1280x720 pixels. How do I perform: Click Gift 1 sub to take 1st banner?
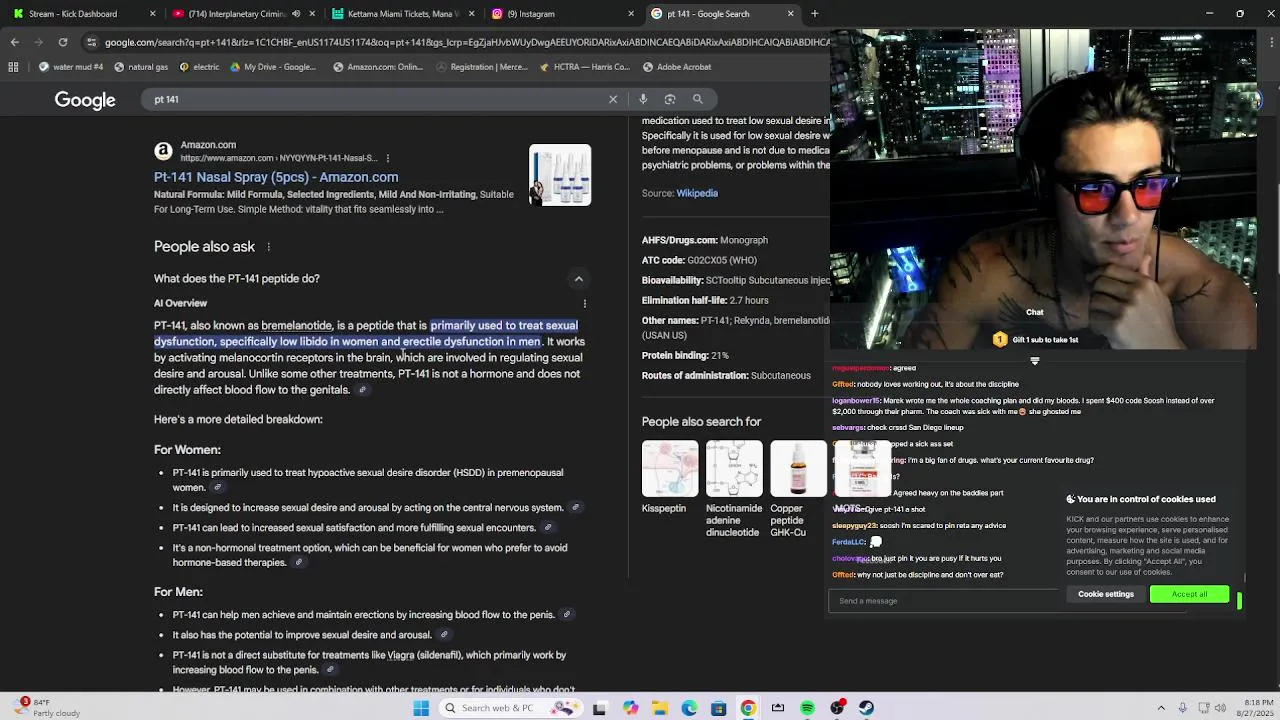(x=1035, y=340)
